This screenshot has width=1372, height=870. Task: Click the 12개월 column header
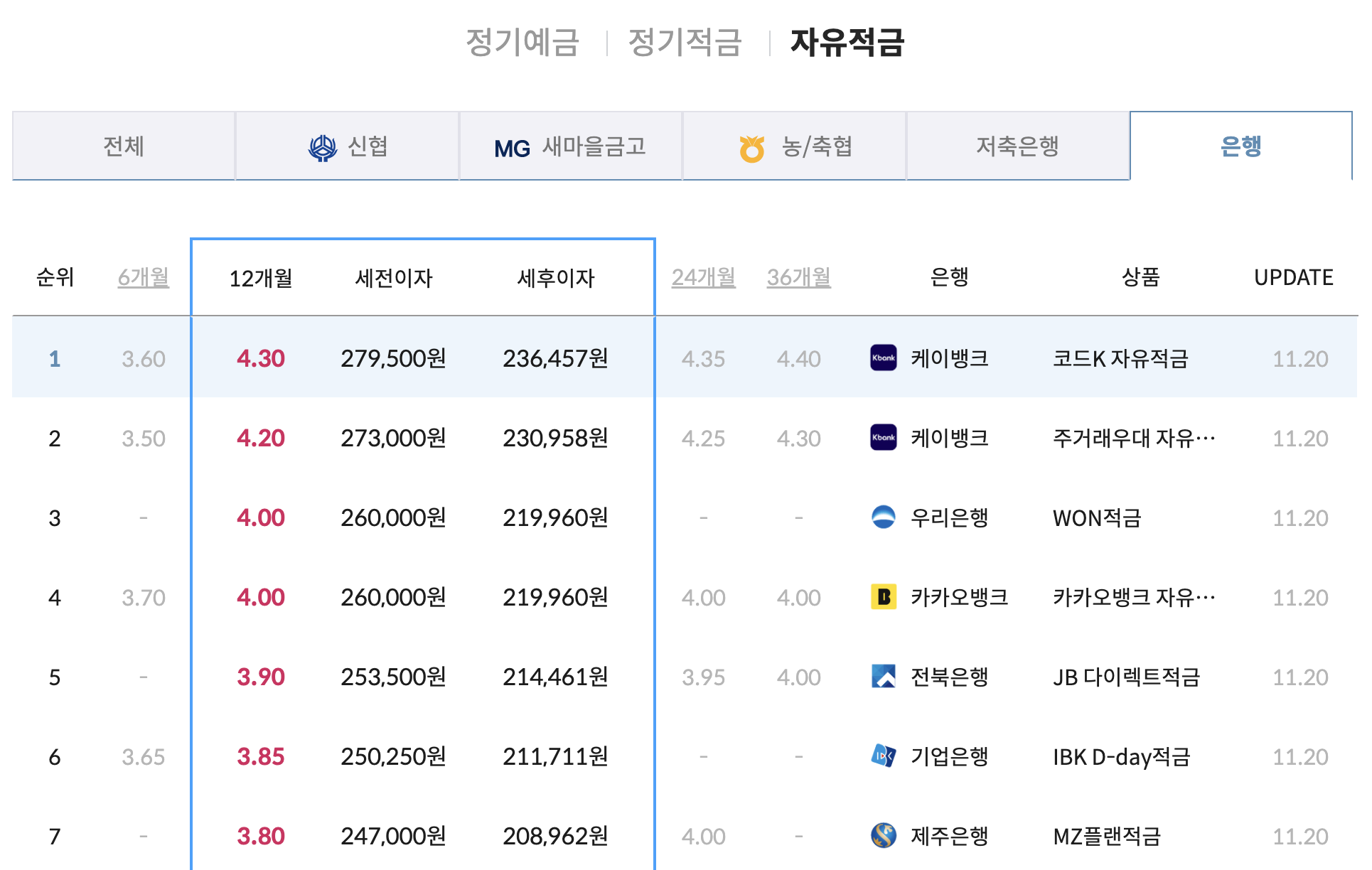[x=261, y=278]
